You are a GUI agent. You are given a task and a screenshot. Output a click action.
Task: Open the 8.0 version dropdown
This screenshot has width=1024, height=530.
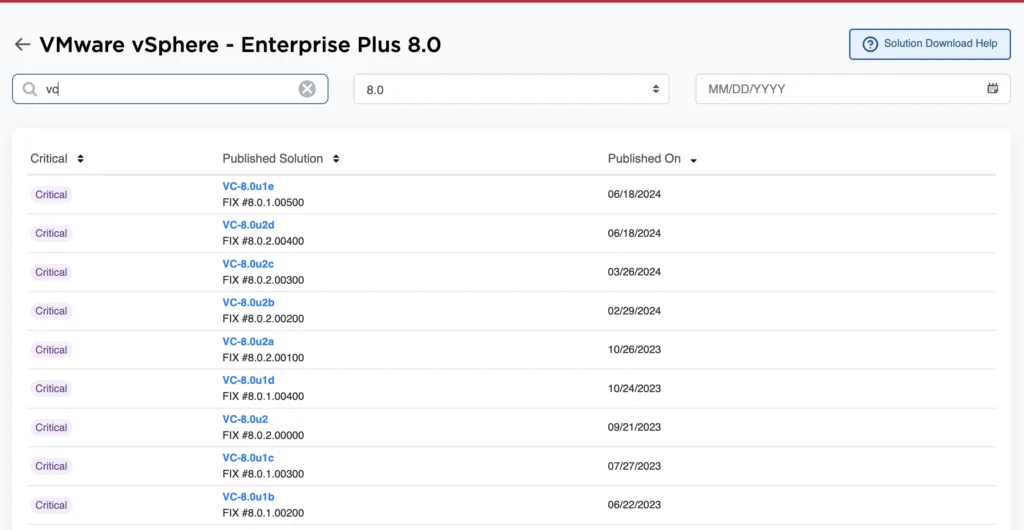(x=511, y=89)
